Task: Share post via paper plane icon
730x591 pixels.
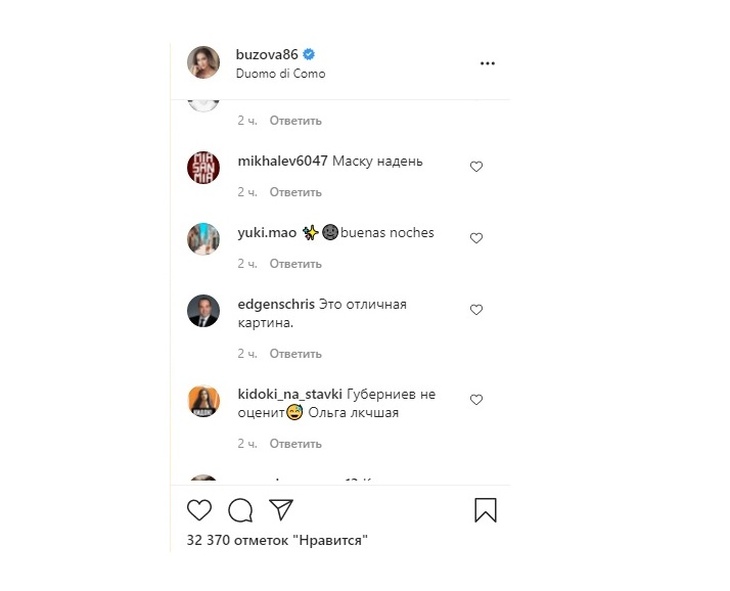Action: coord(281,510)
